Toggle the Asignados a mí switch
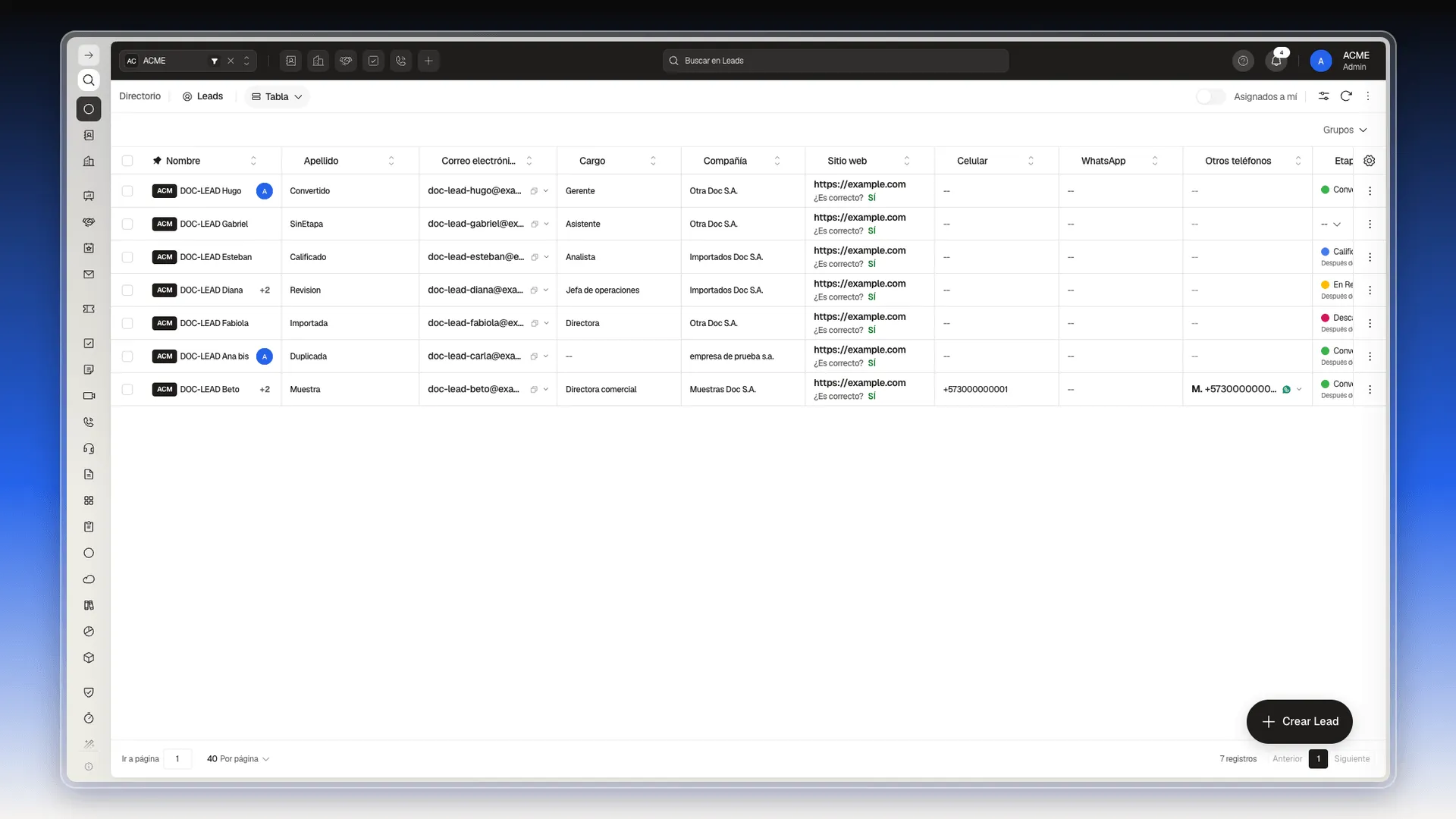The image size is (1456, 819). 1210,96
